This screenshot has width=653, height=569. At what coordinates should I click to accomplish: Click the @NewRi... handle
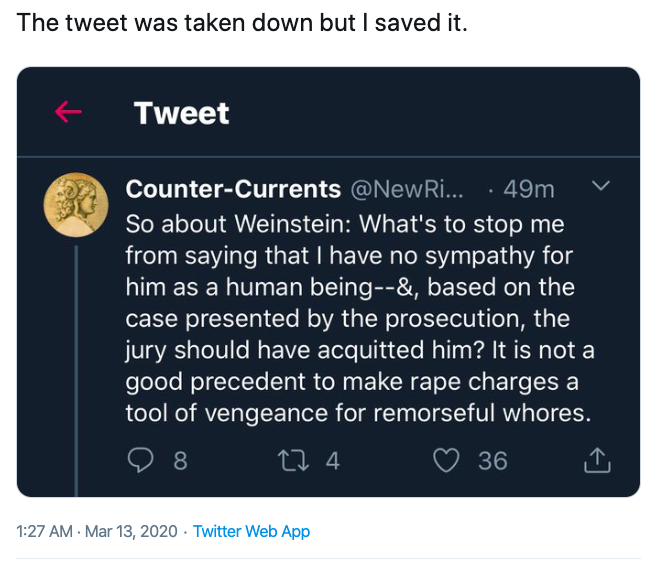tap(407, 189)
